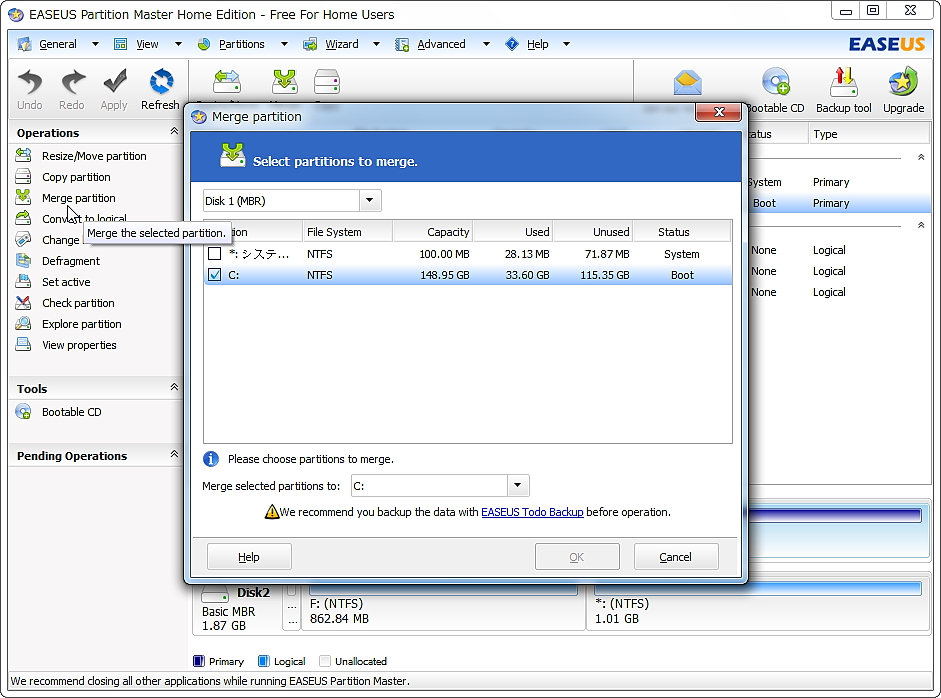The height and width of the screenshot is (698, 941).
Task: Click Cancel in the Merge partition dialog
Action: pyautogui.click(x=676, y=557)
